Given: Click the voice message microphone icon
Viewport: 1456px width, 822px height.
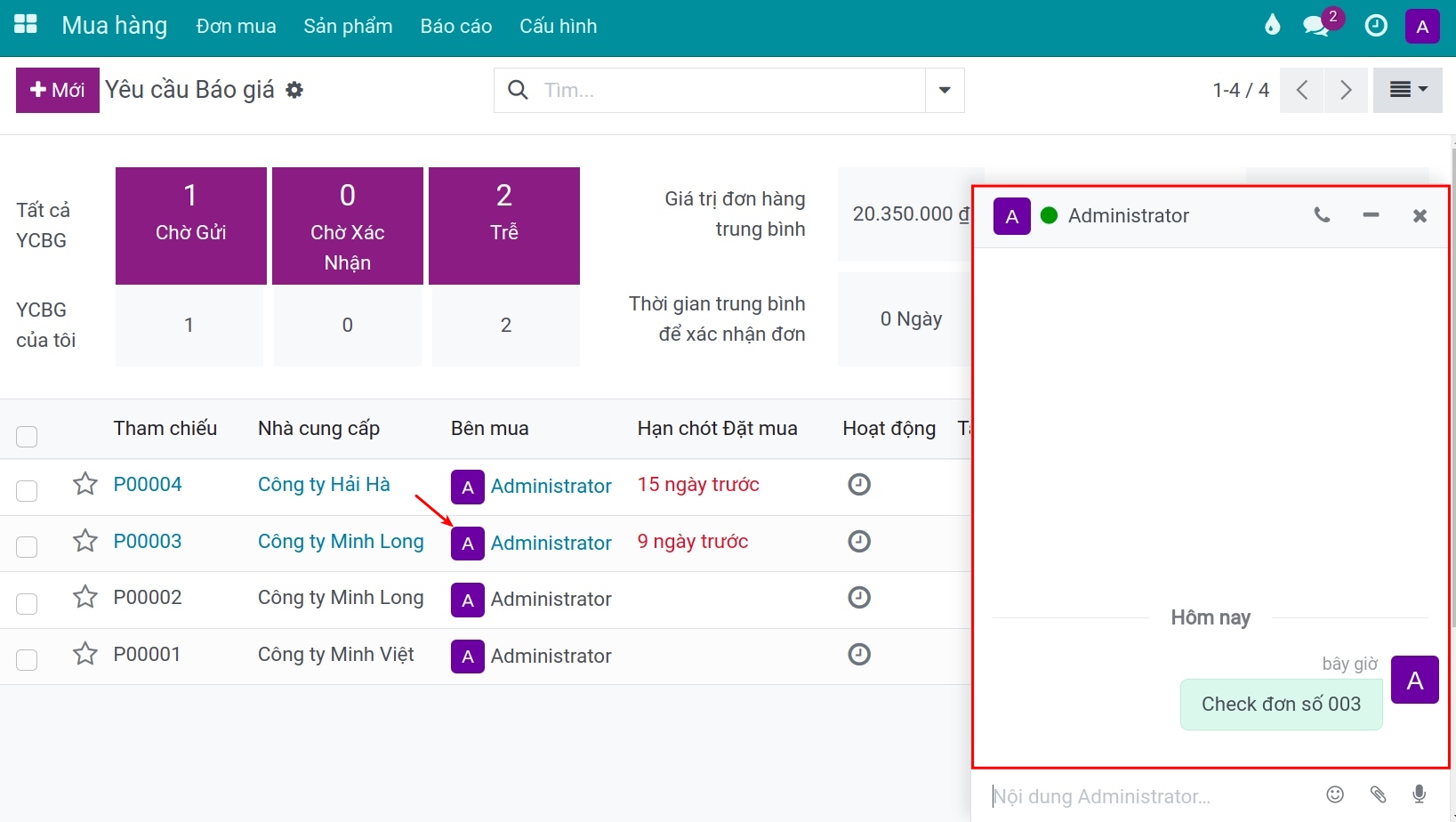Looking at the screenshot, I should [1420, 794].
